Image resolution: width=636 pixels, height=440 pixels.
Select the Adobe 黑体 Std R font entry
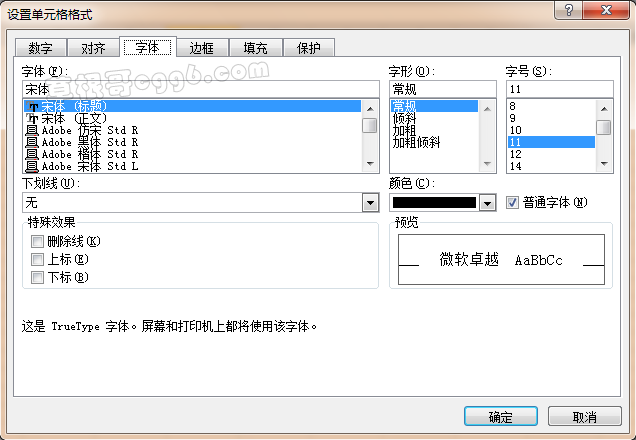tap(89, 142)
